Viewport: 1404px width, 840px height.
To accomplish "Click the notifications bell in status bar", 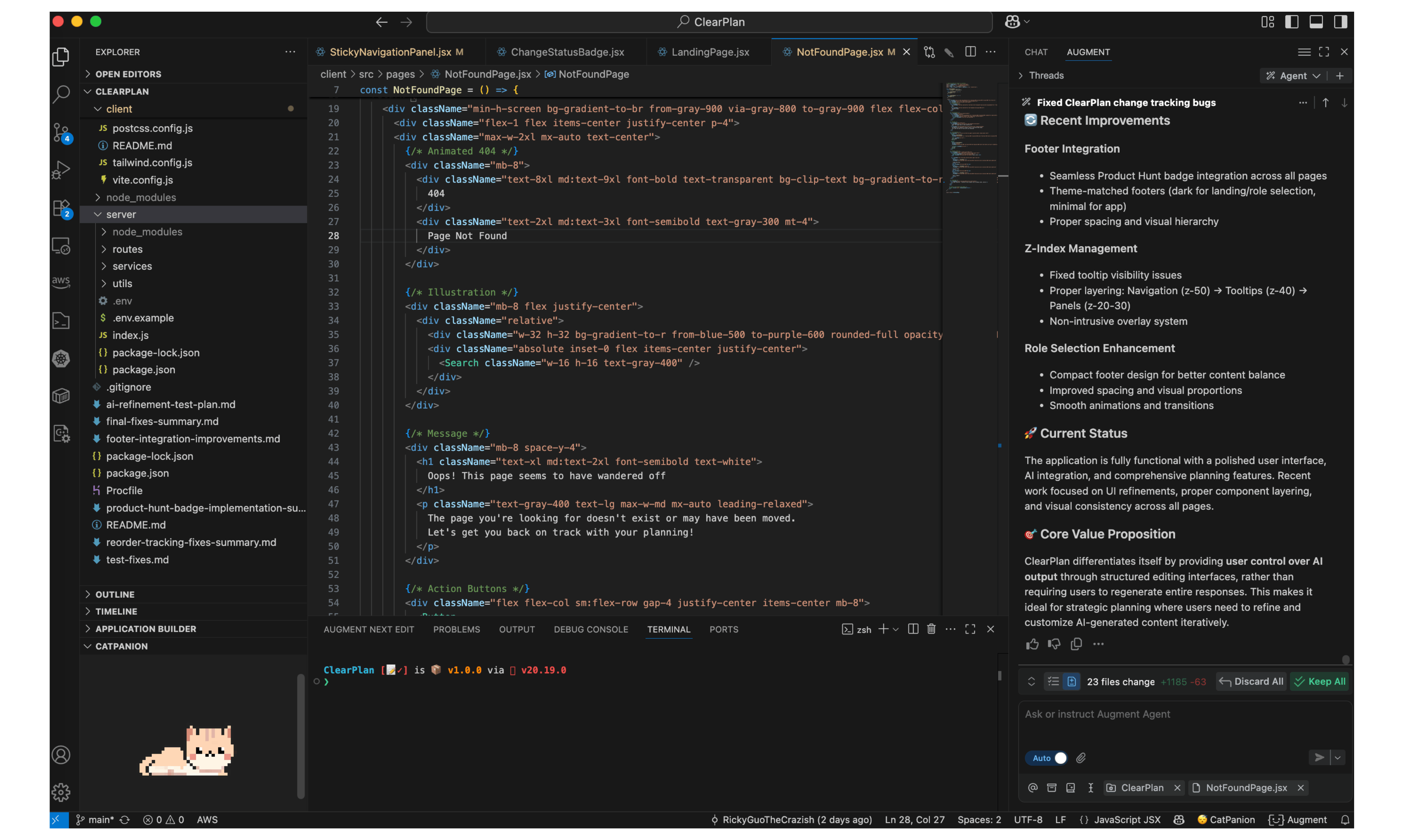I will click(x=1345, y=819).
